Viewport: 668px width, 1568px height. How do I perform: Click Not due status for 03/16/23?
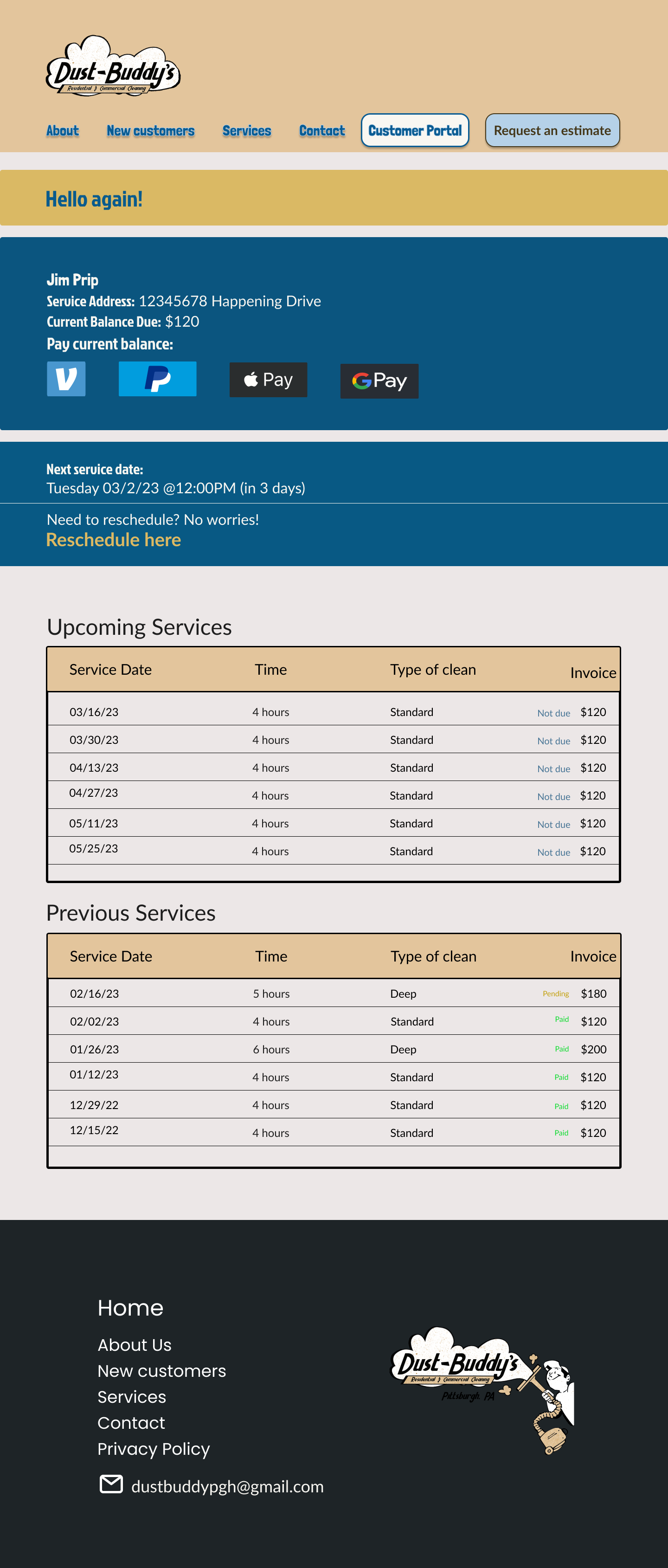[553, 713]
